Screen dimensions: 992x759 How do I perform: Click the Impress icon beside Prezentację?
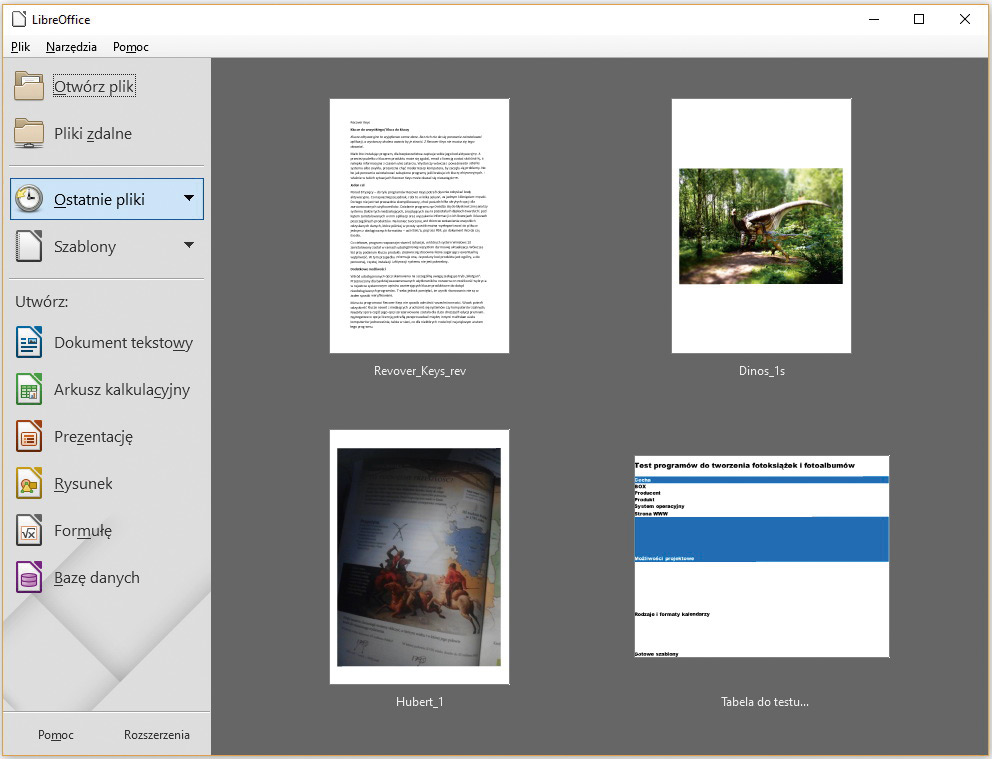29,437
